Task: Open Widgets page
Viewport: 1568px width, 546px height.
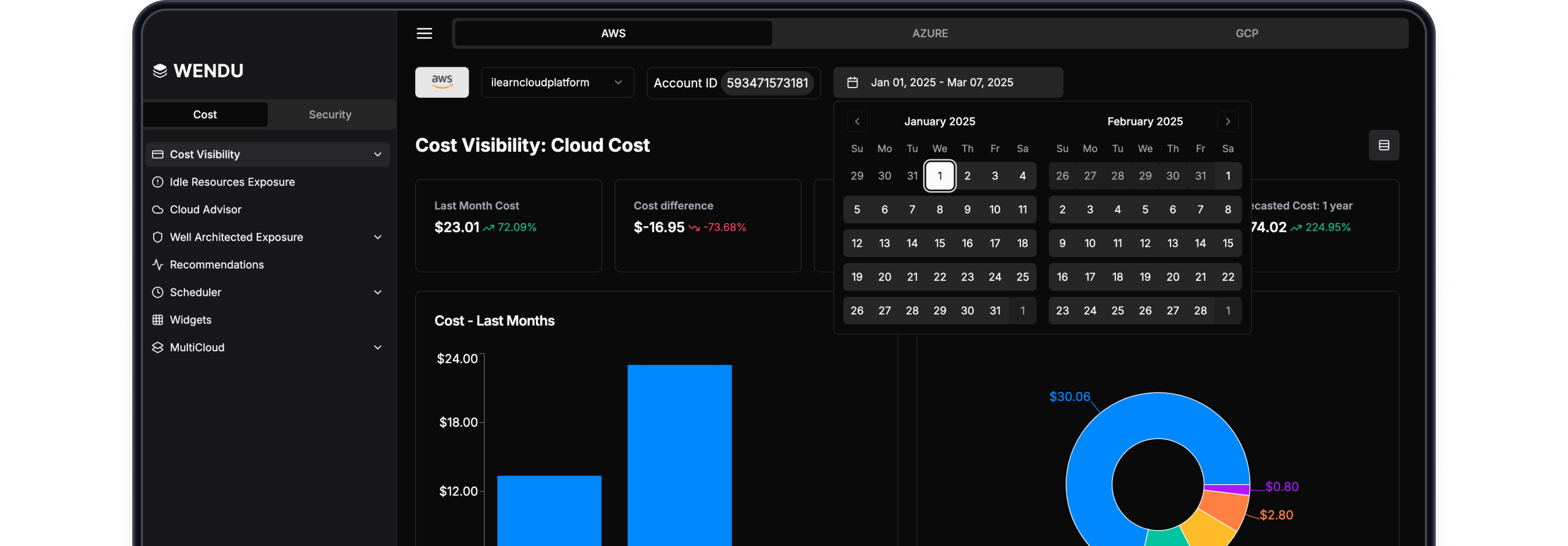Action: click(x=268, y=320)
